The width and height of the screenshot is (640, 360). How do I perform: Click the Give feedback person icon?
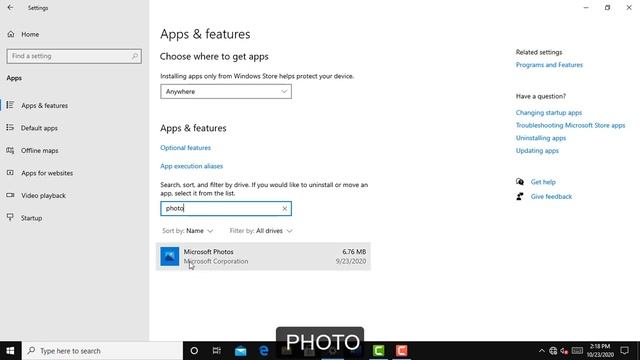(520, 196)
